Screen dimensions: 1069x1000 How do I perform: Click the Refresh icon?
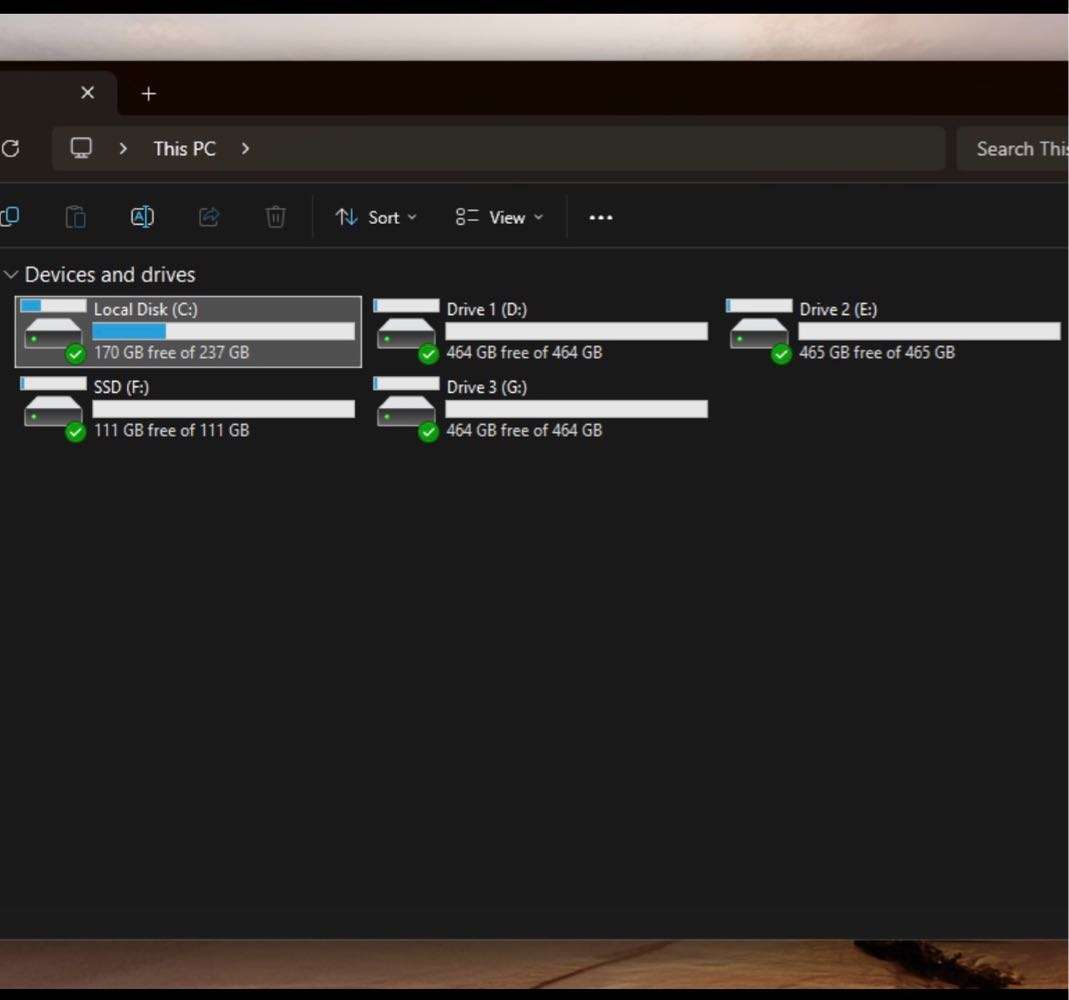[x=11, y=149]
